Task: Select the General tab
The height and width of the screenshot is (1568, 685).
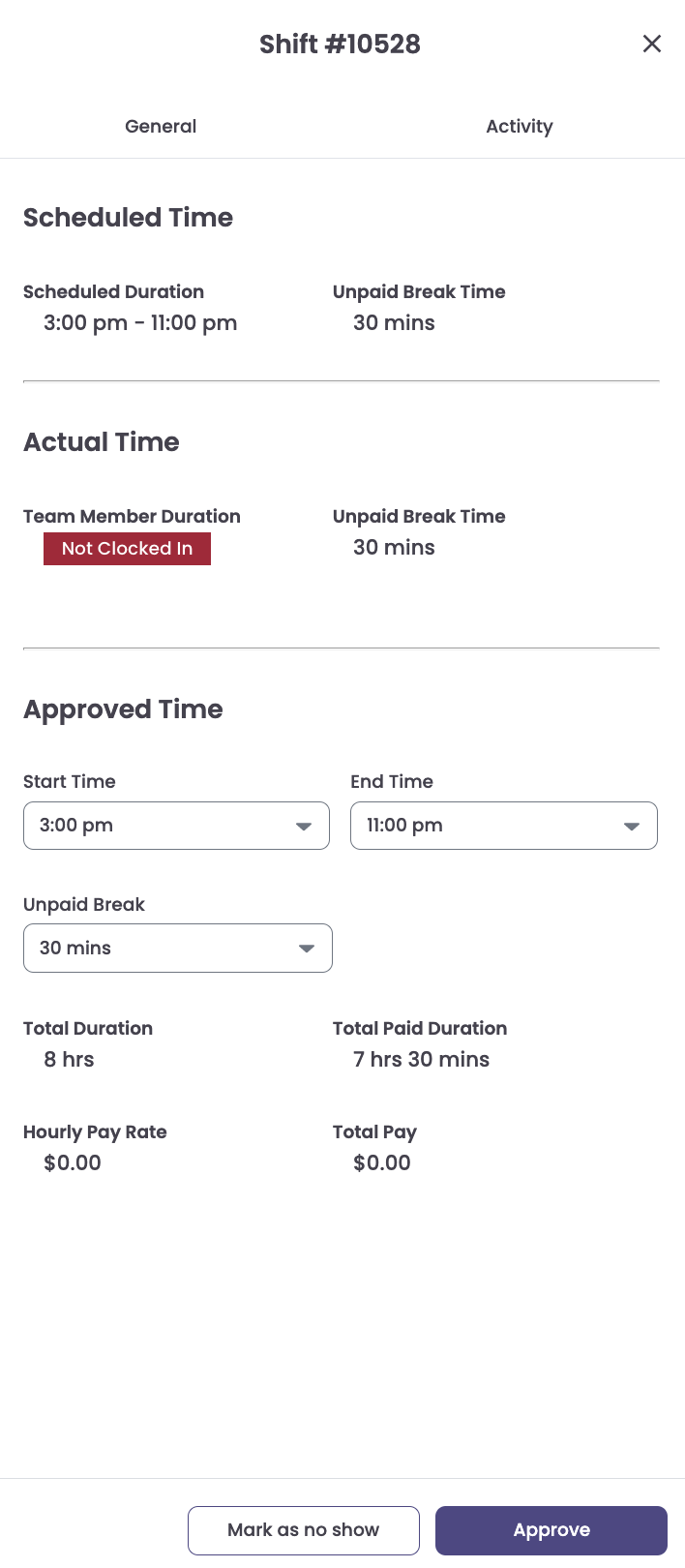Action: point(160,126)
